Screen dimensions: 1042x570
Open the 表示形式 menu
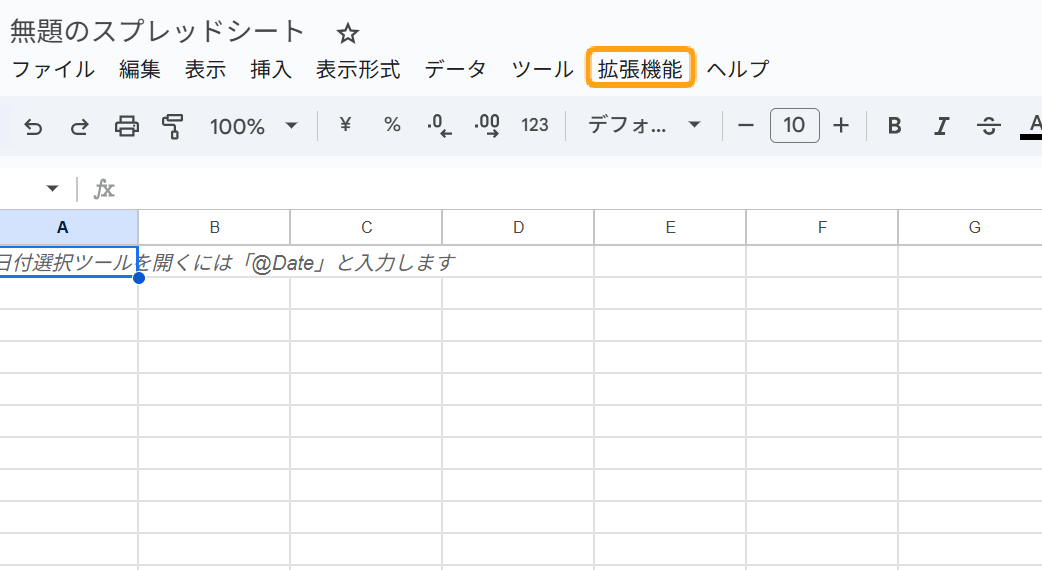[x=358, y=69]
